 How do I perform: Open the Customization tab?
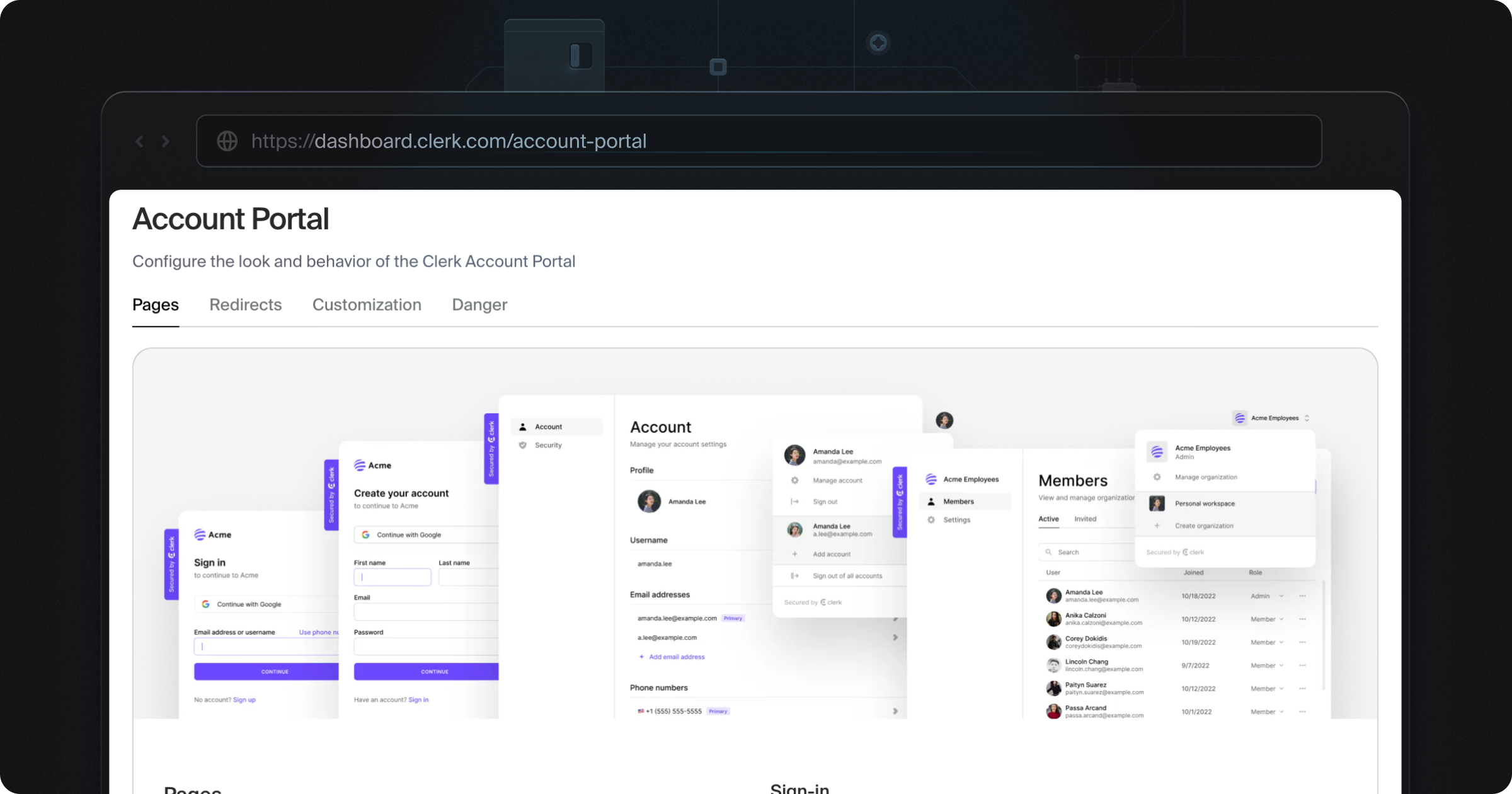(367, 305)
